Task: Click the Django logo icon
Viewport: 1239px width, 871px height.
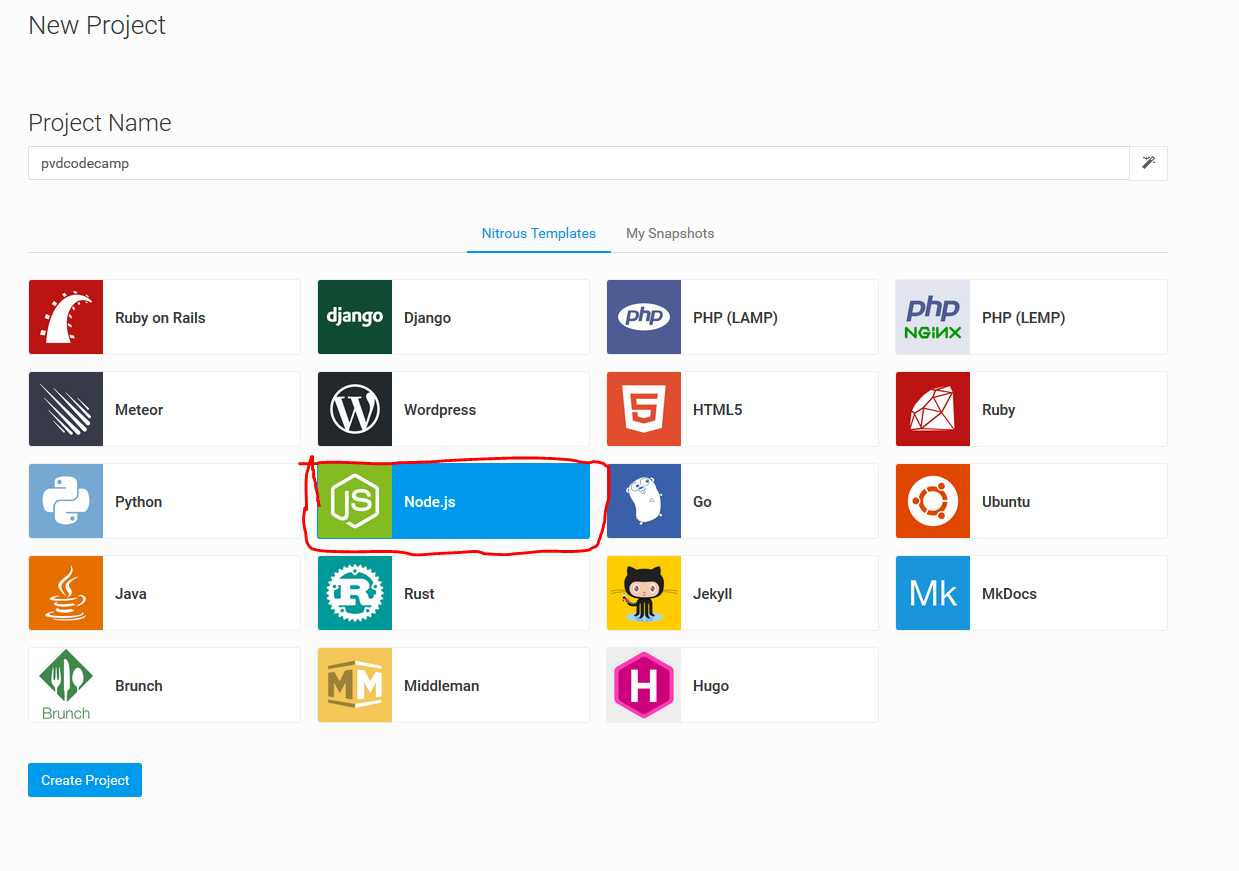Action: coord(355,317)
